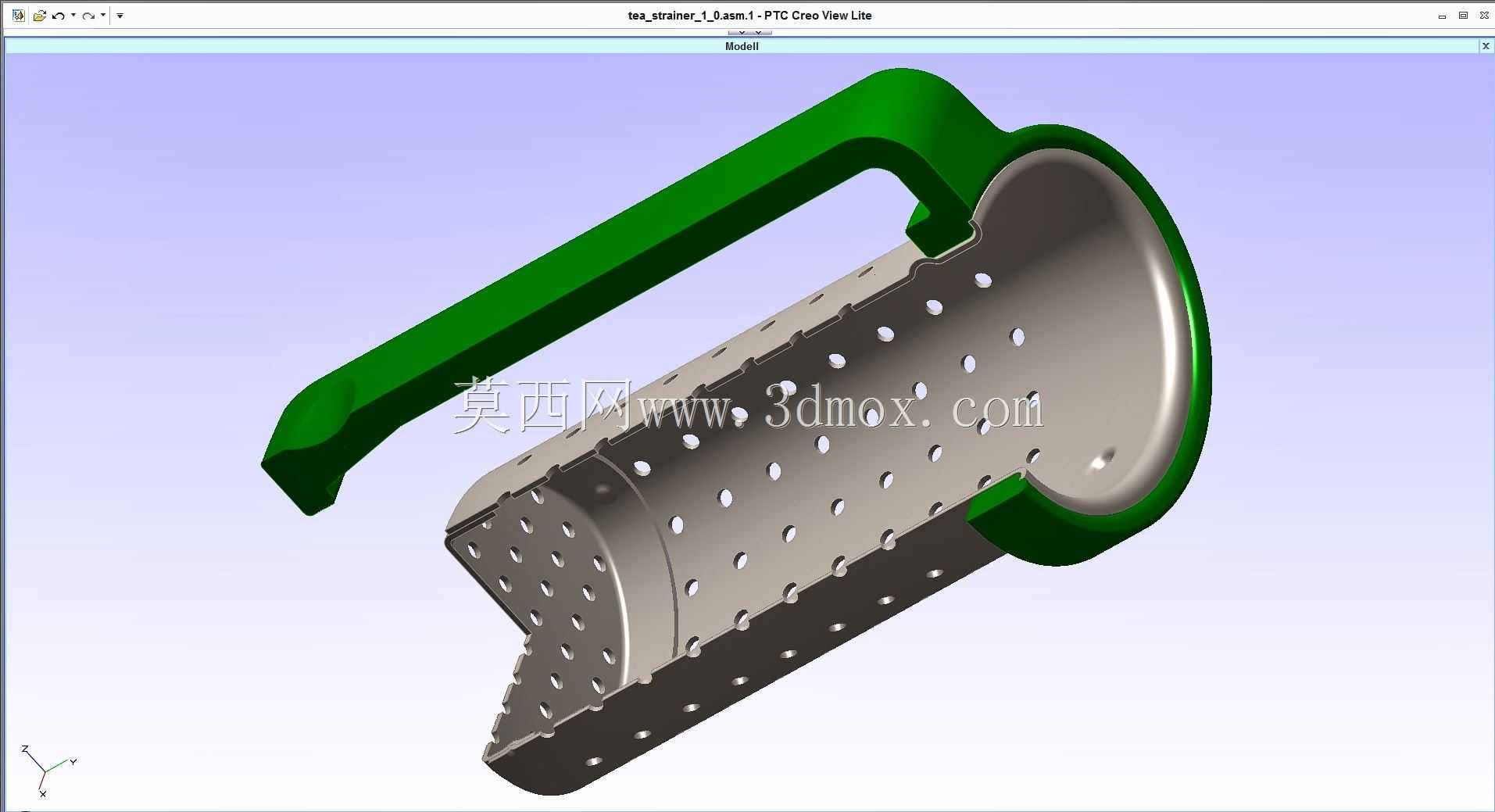
Task: Redo the last undone action
Action: click(88, 15)
